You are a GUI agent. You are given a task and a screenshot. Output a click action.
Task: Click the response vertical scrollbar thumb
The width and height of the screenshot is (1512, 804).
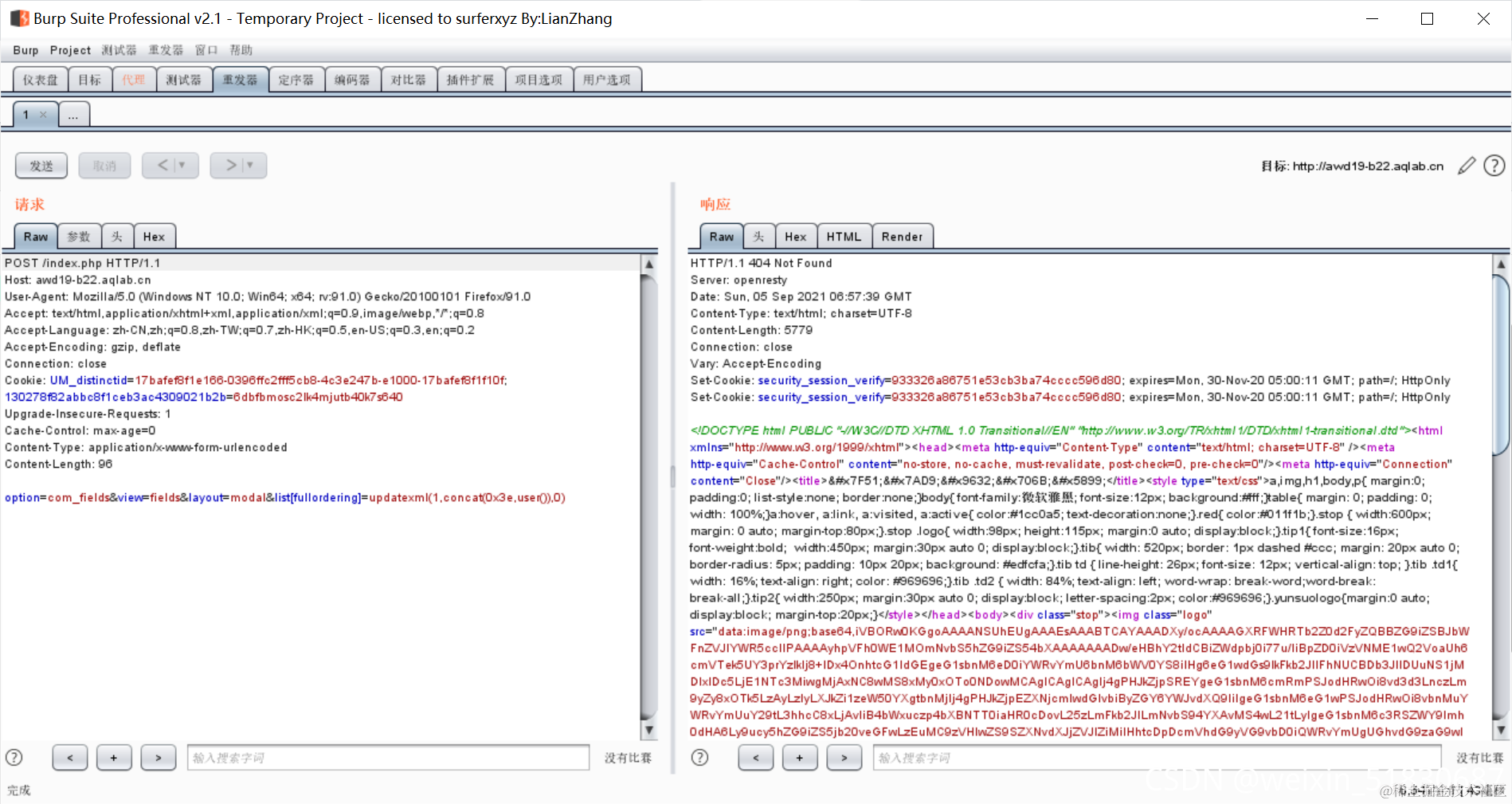[1501, 363]
